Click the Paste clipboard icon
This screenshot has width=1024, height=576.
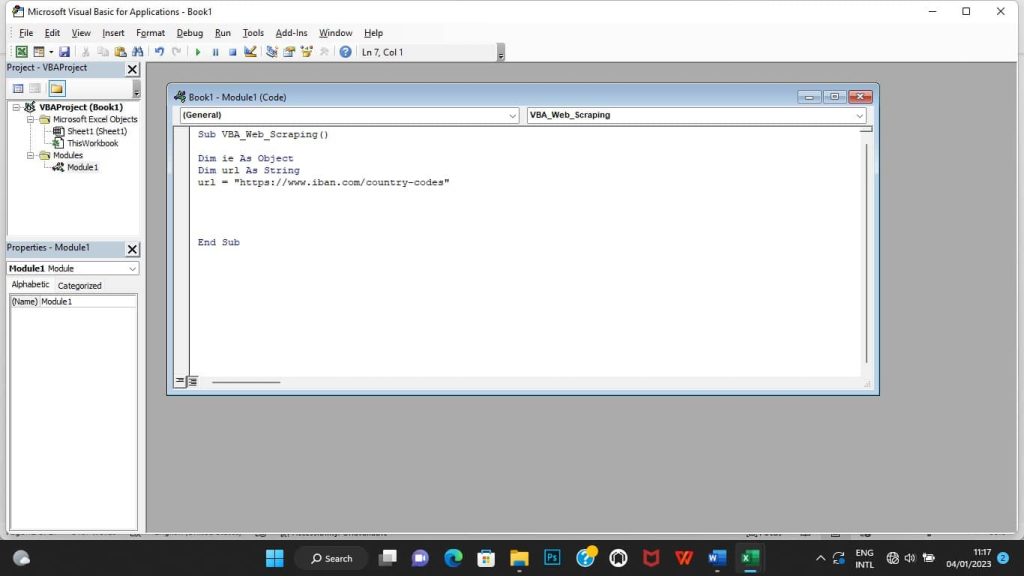pos(120,52)
